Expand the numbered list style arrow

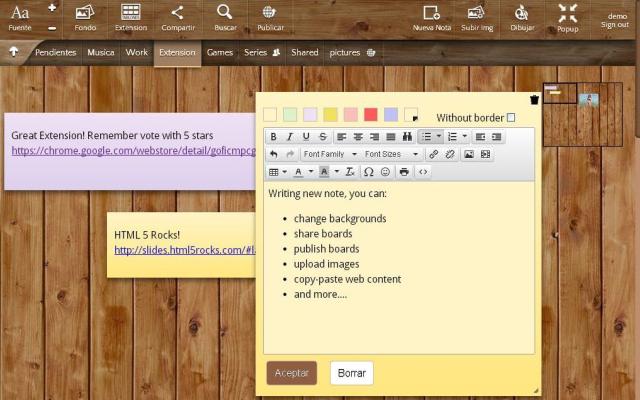tap(465, 136)
